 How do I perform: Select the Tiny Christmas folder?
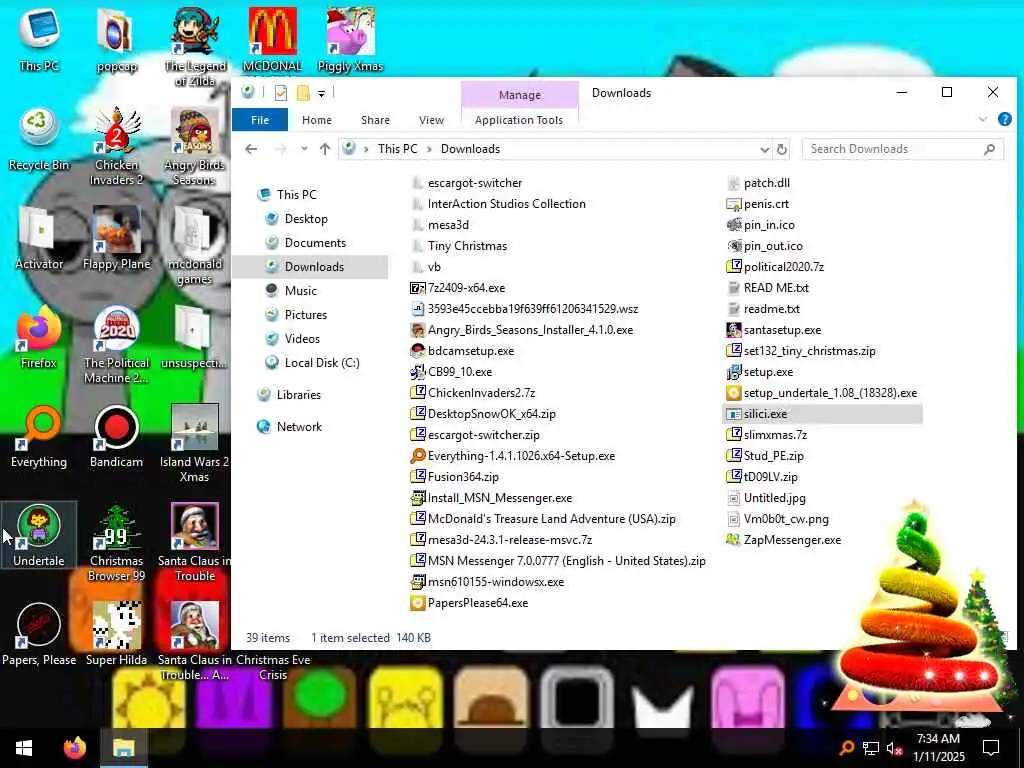[x=467, y=246]
